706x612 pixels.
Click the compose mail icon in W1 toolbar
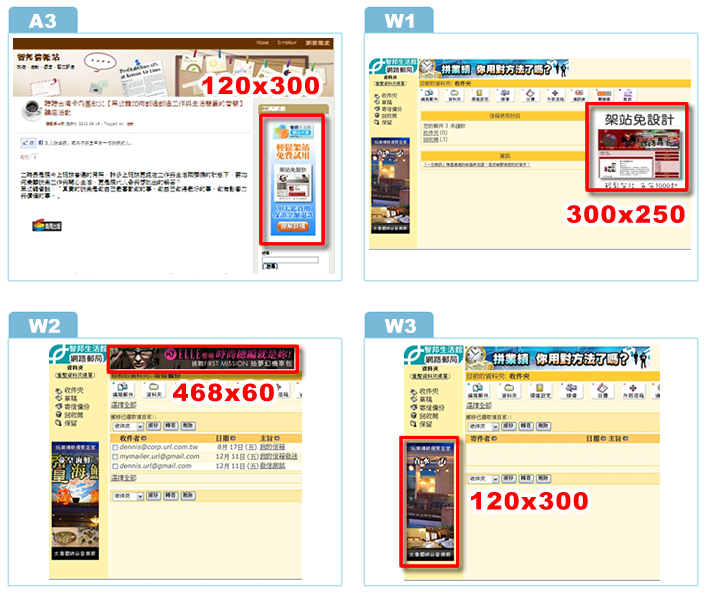pyautogui.click(x=429, y=95)
